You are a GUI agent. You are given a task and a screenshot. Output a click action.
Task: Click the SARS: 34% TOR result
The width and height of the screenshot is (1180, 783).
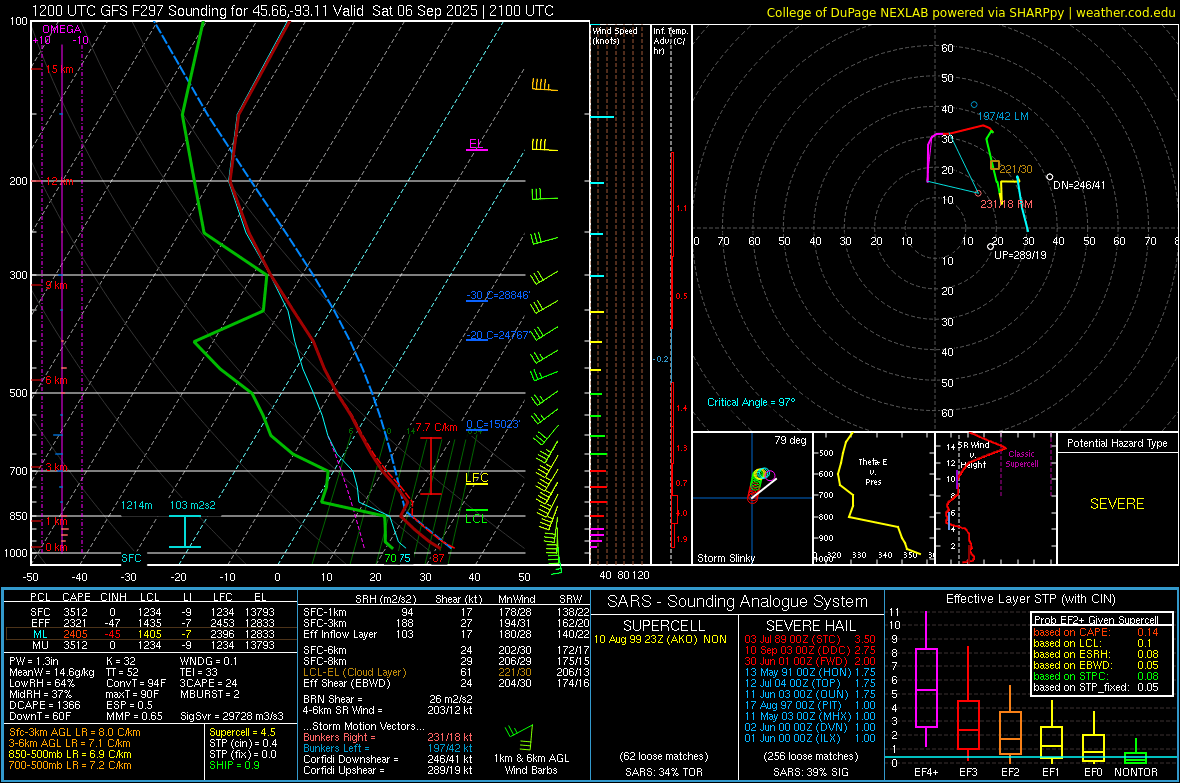coord(664,772)
